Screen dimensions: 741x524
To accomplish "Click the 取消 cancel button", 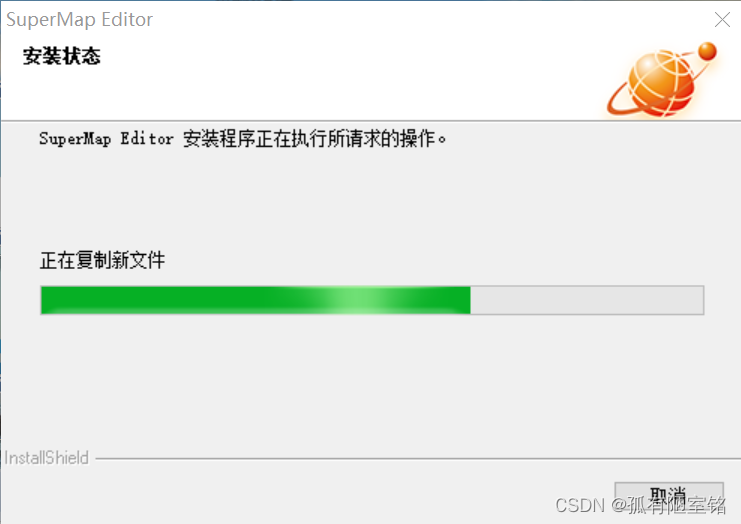I will click(x=669, y=496).
